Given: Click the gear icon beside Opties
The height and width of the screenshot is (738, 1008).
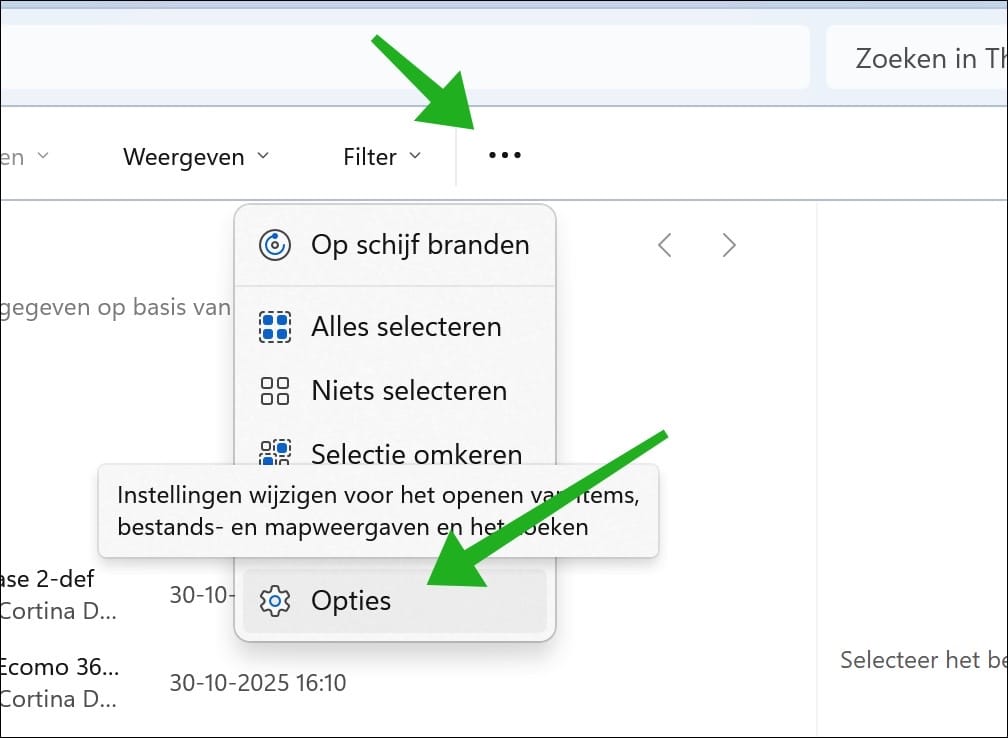Looking at the screenshot, I should (273, 600).
